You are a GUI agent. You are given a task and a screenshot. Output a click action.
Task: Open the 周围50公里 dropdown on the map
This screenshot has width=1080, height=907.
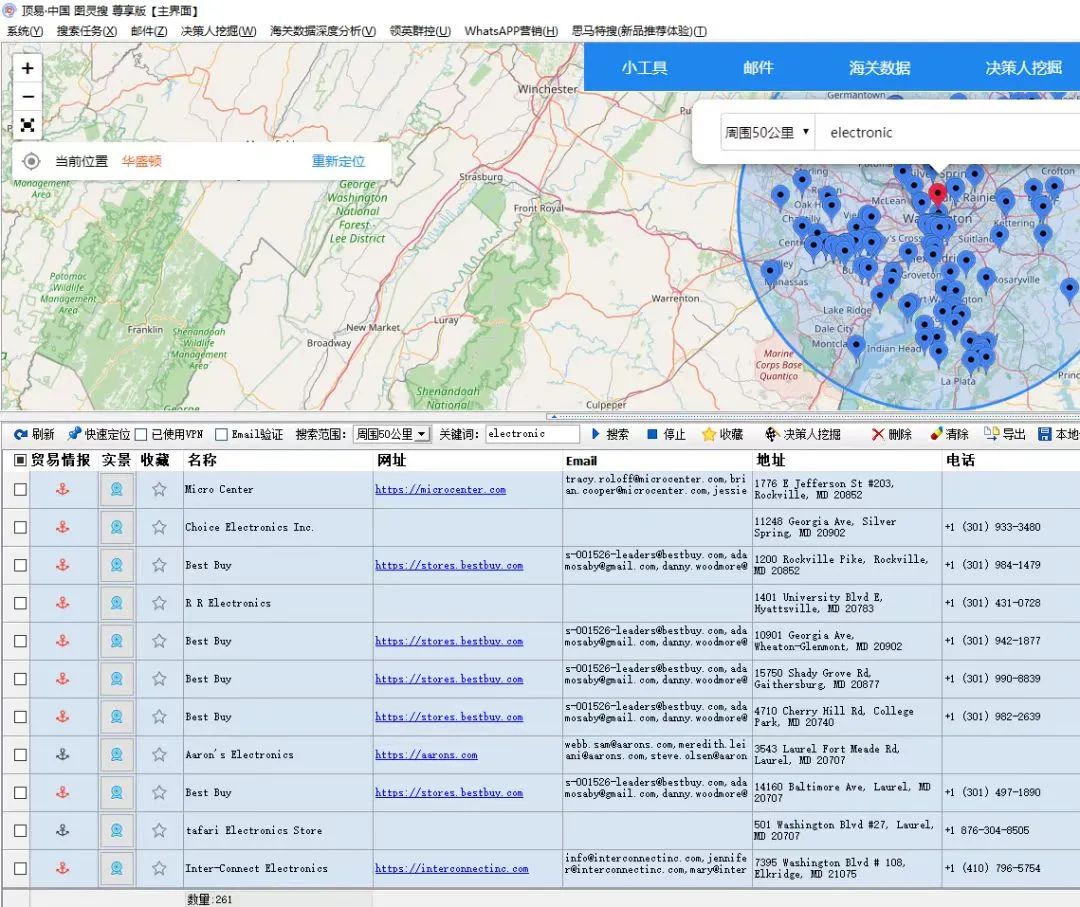tap(767, 132)
